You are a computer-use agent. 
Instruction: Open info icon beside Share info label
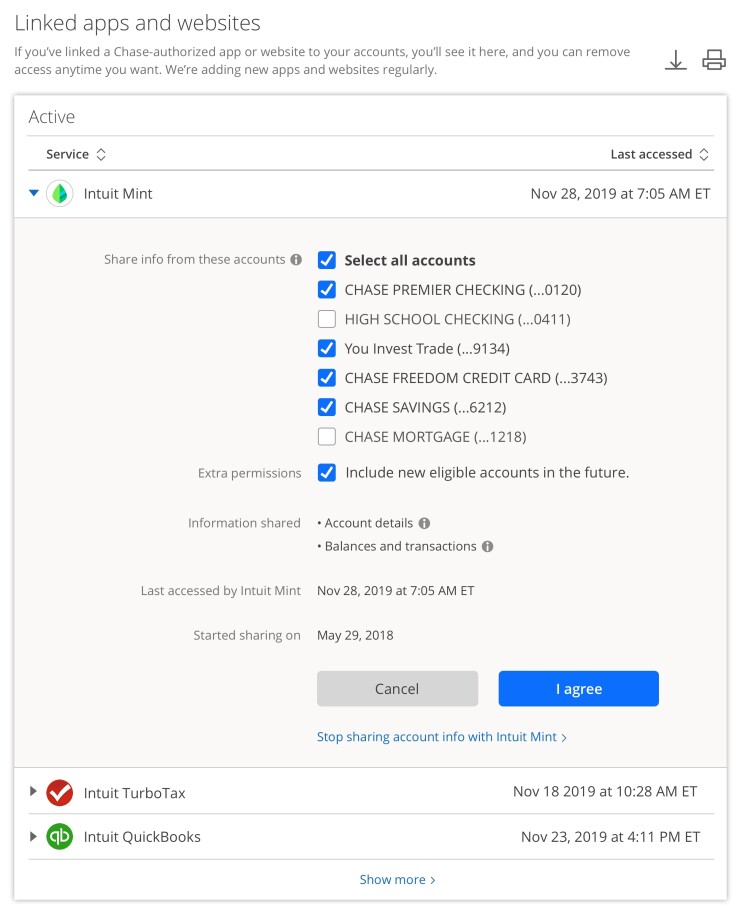296,260
